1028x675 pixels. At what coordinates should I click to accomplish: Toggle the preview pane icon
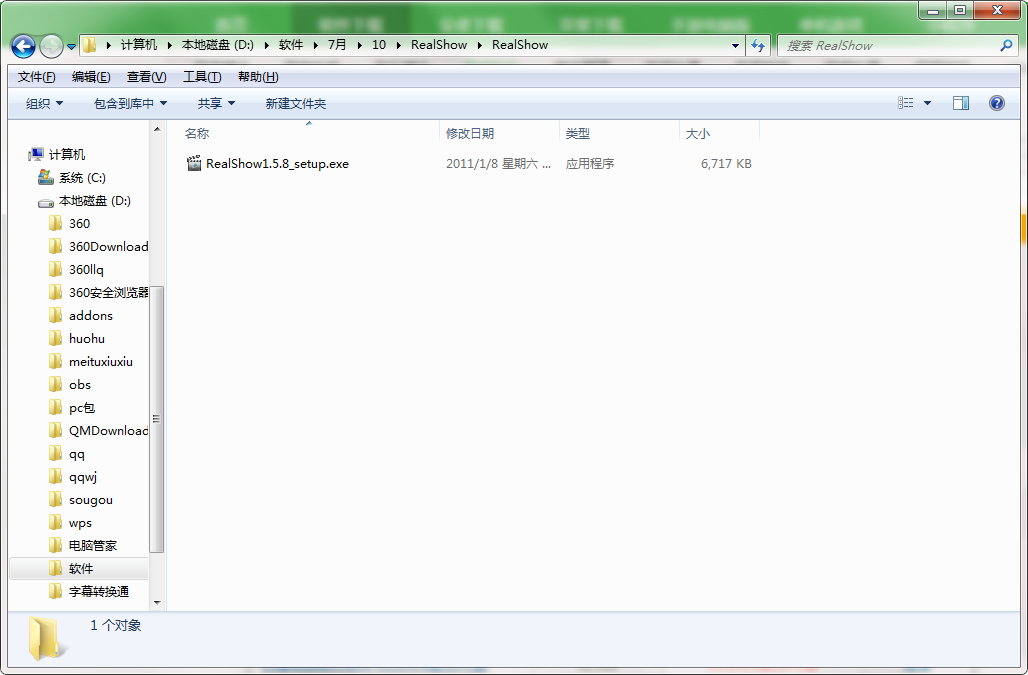pos(960,103)
